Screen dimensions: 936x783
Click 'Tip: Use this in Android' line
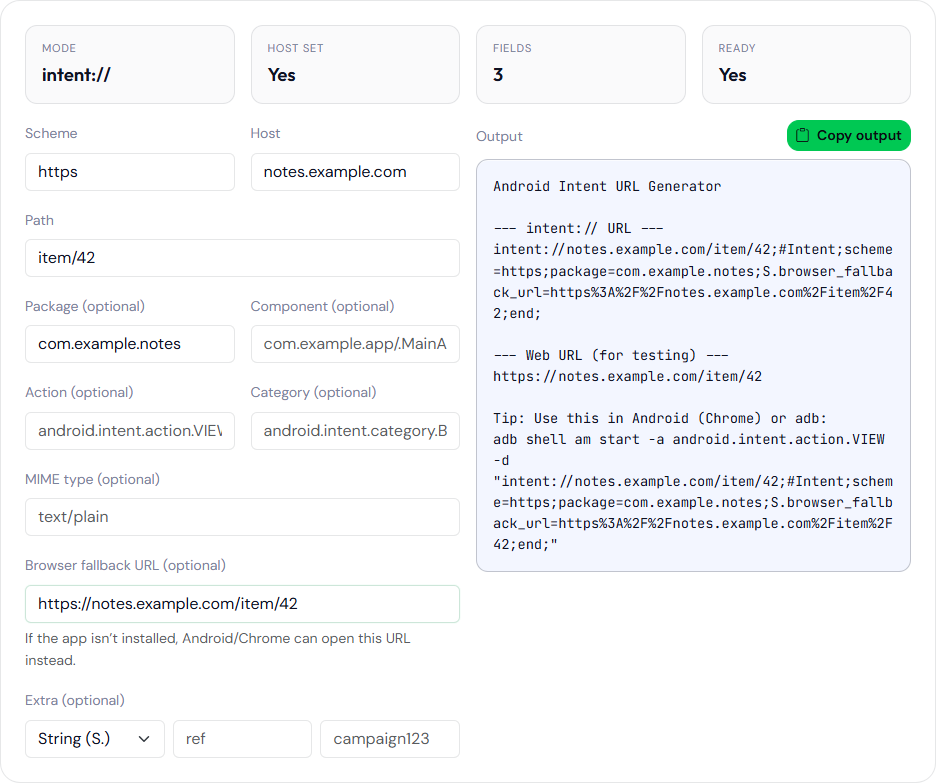pyautogui.click(x=660, y=418)
